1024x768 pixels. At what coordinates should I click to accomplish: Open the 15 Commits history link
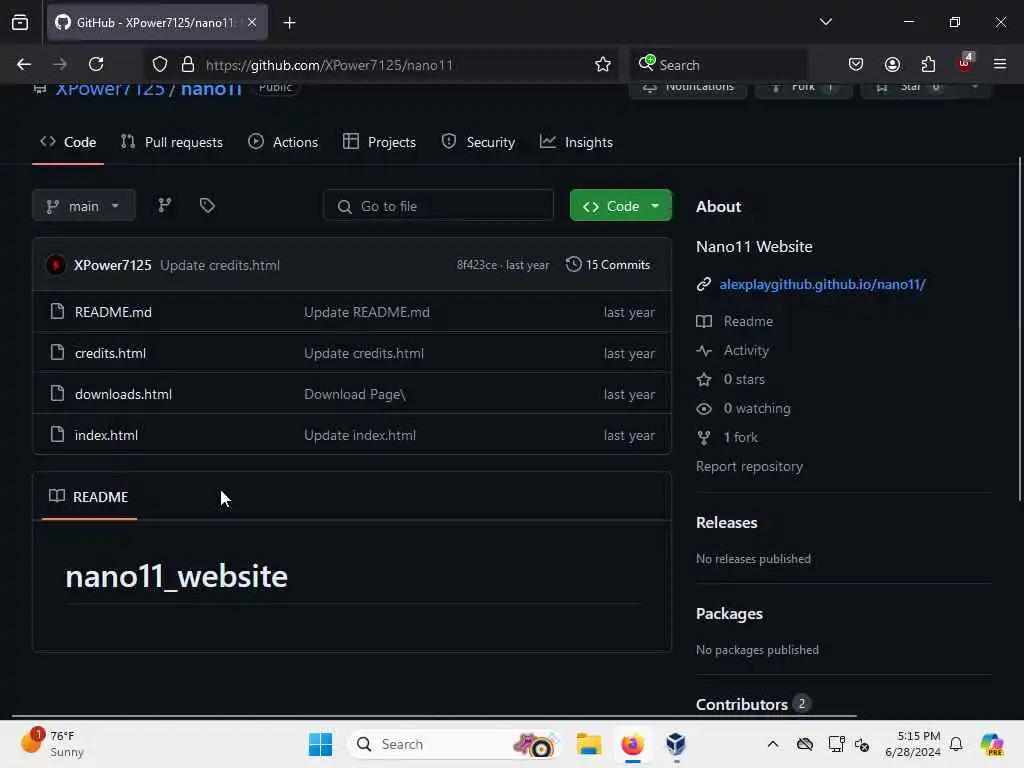point(608,264)
